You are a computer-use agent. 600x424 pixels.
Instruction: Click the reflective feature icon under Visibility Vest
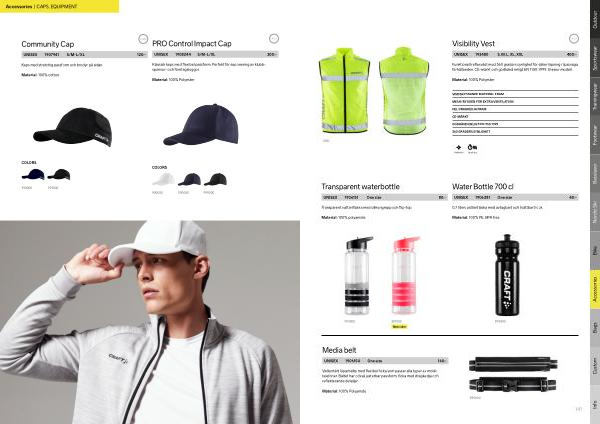point(458,147)
